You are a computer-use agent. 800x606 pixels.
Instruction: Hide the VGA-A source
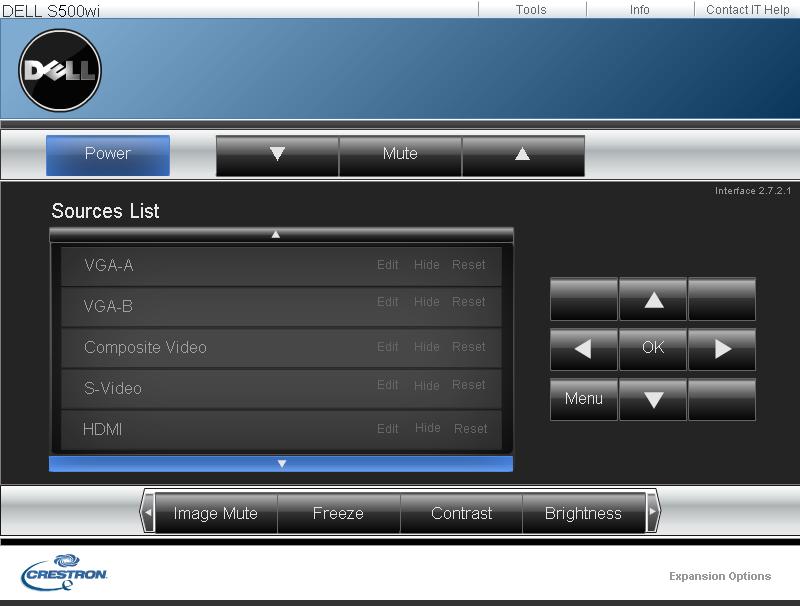click(x=427, y=265)
